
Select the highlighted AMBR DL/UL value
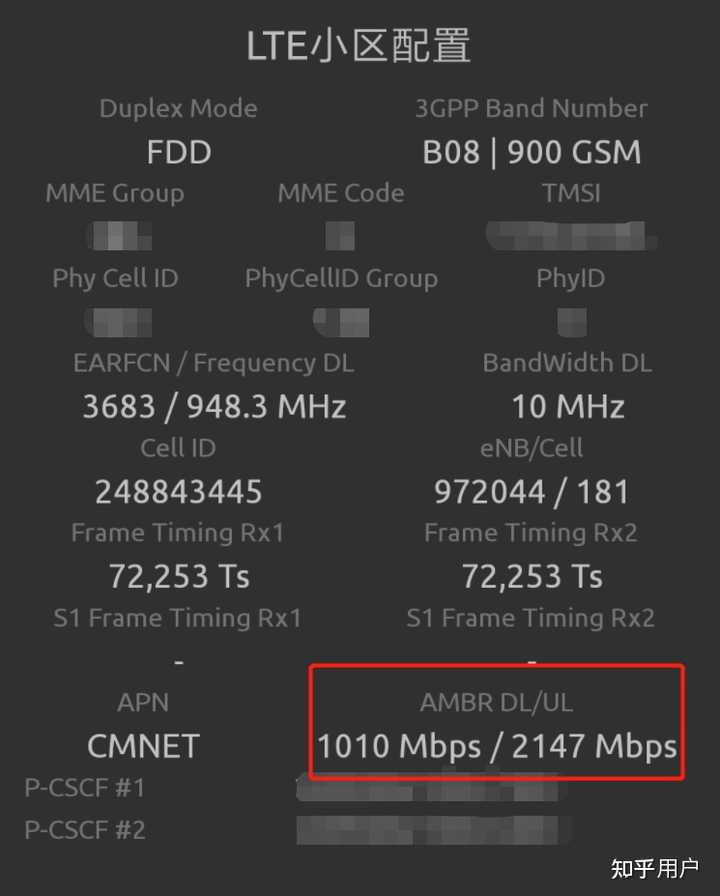(496, 744)
